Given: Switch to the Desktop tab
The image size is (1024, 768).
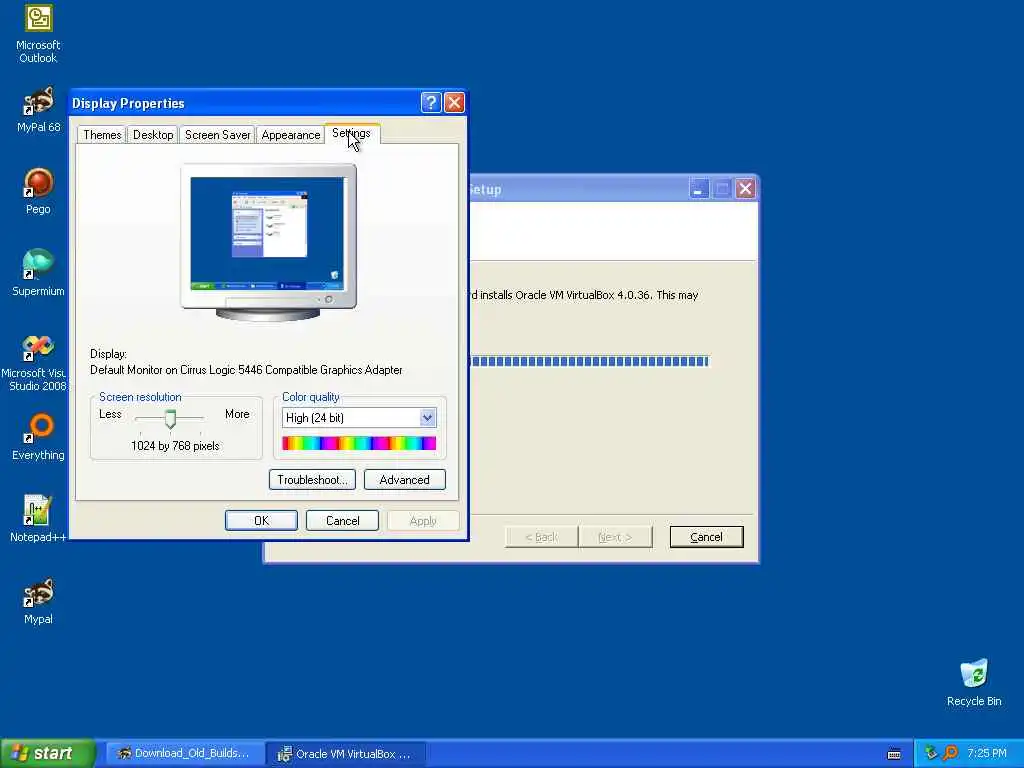Looking at the screenshot, I should 153,135.
